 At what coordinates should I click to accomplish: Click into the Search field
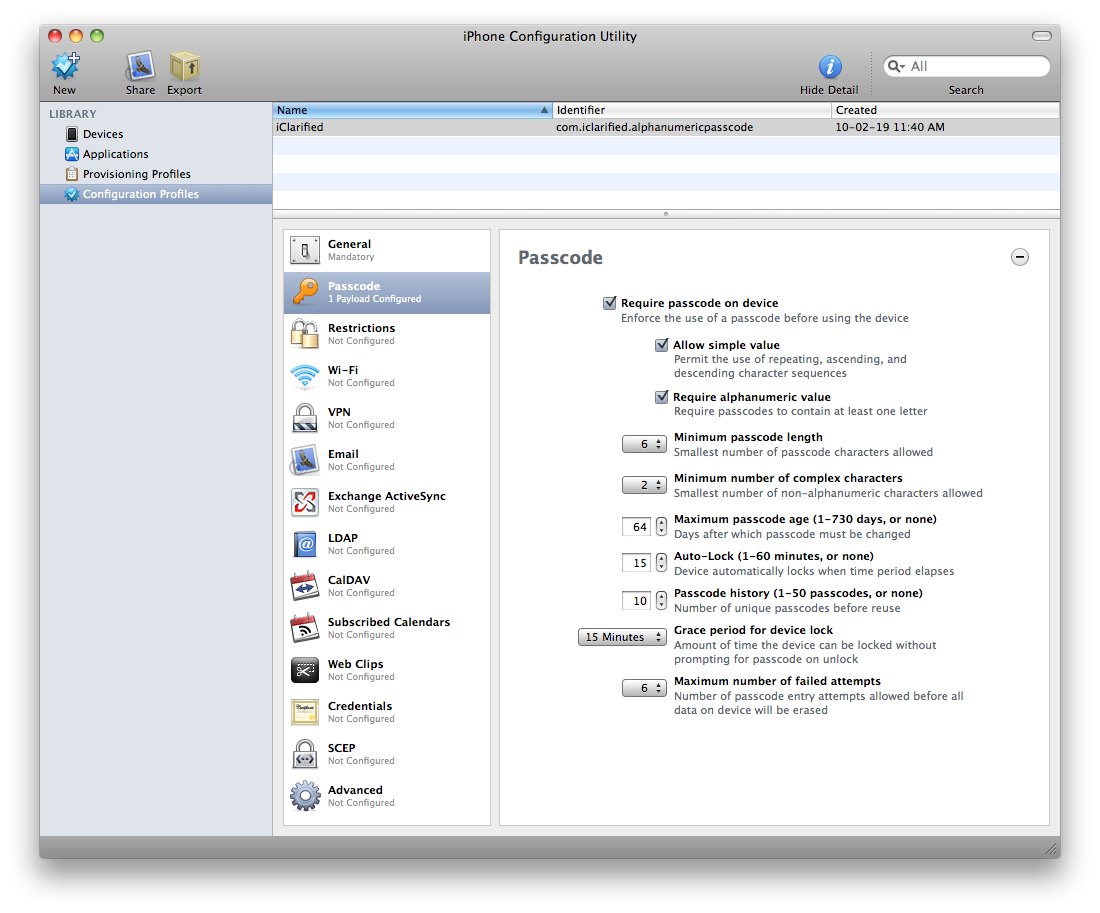975,66
